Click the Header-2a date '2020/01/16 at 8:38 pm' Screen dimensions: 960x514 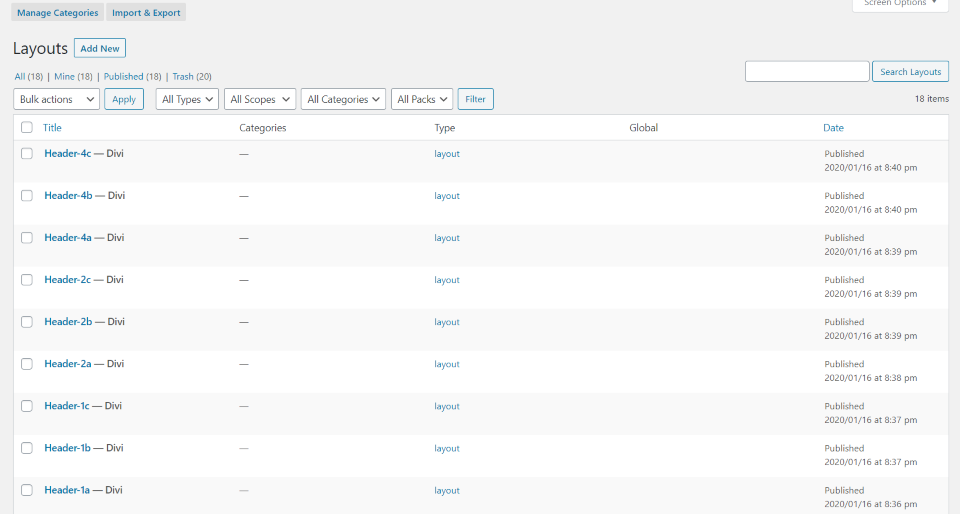[871, 378]
